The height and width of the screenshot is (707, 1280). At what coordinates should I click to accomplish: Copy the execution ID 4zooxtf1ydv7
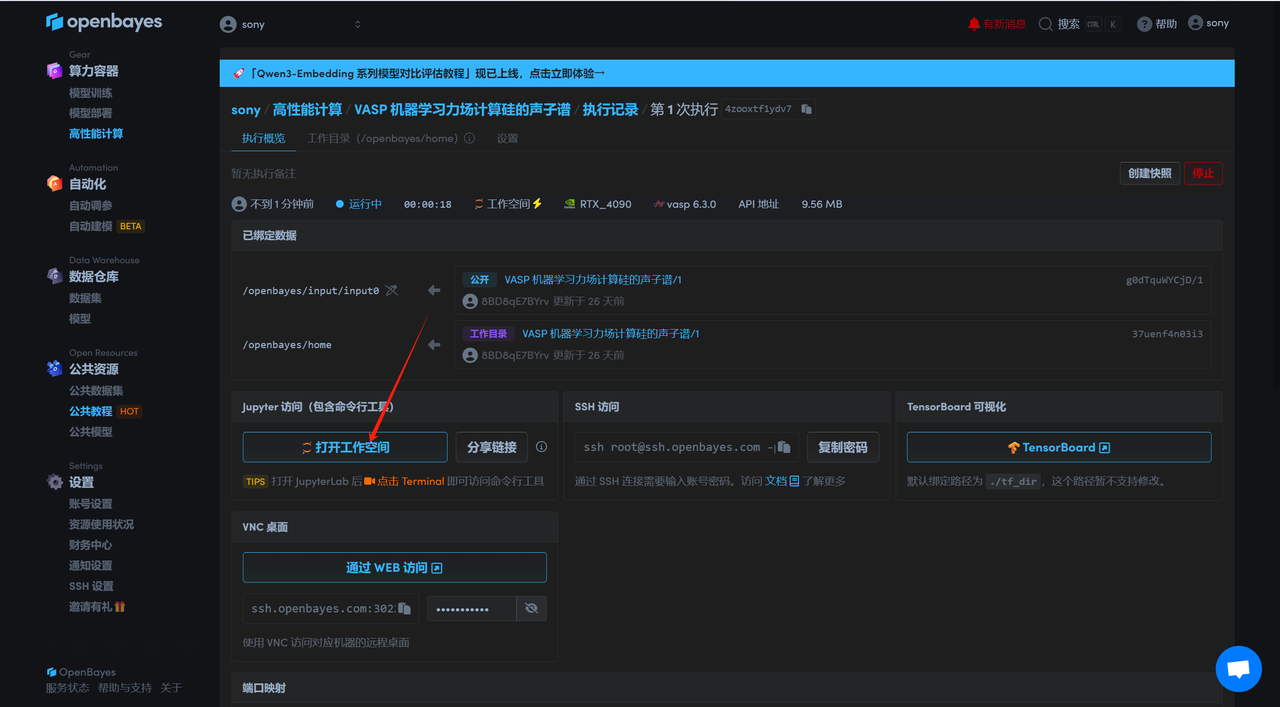point(807,109)
